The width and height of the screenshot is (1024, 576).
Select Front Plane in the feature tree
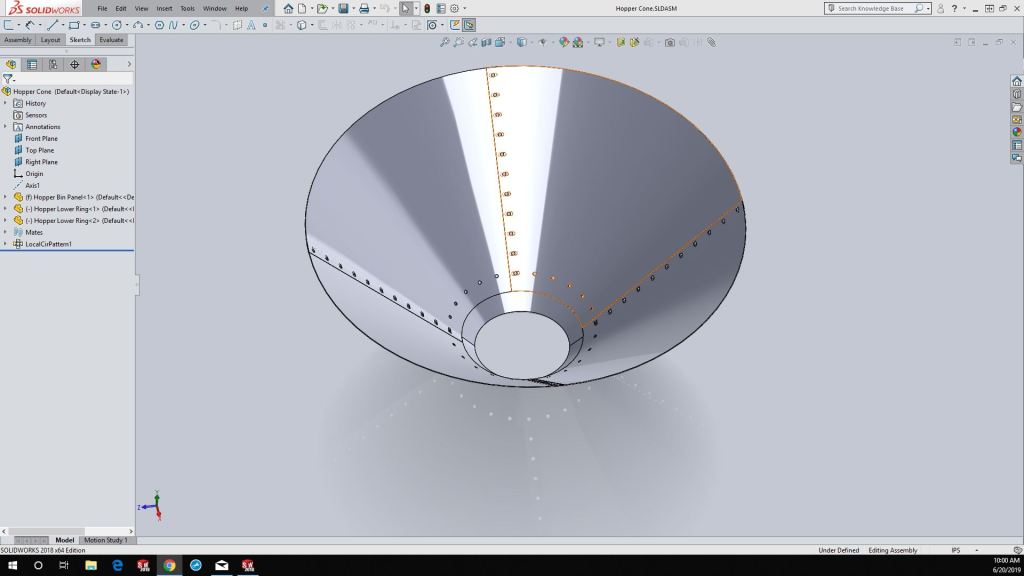tap(41, 138)
